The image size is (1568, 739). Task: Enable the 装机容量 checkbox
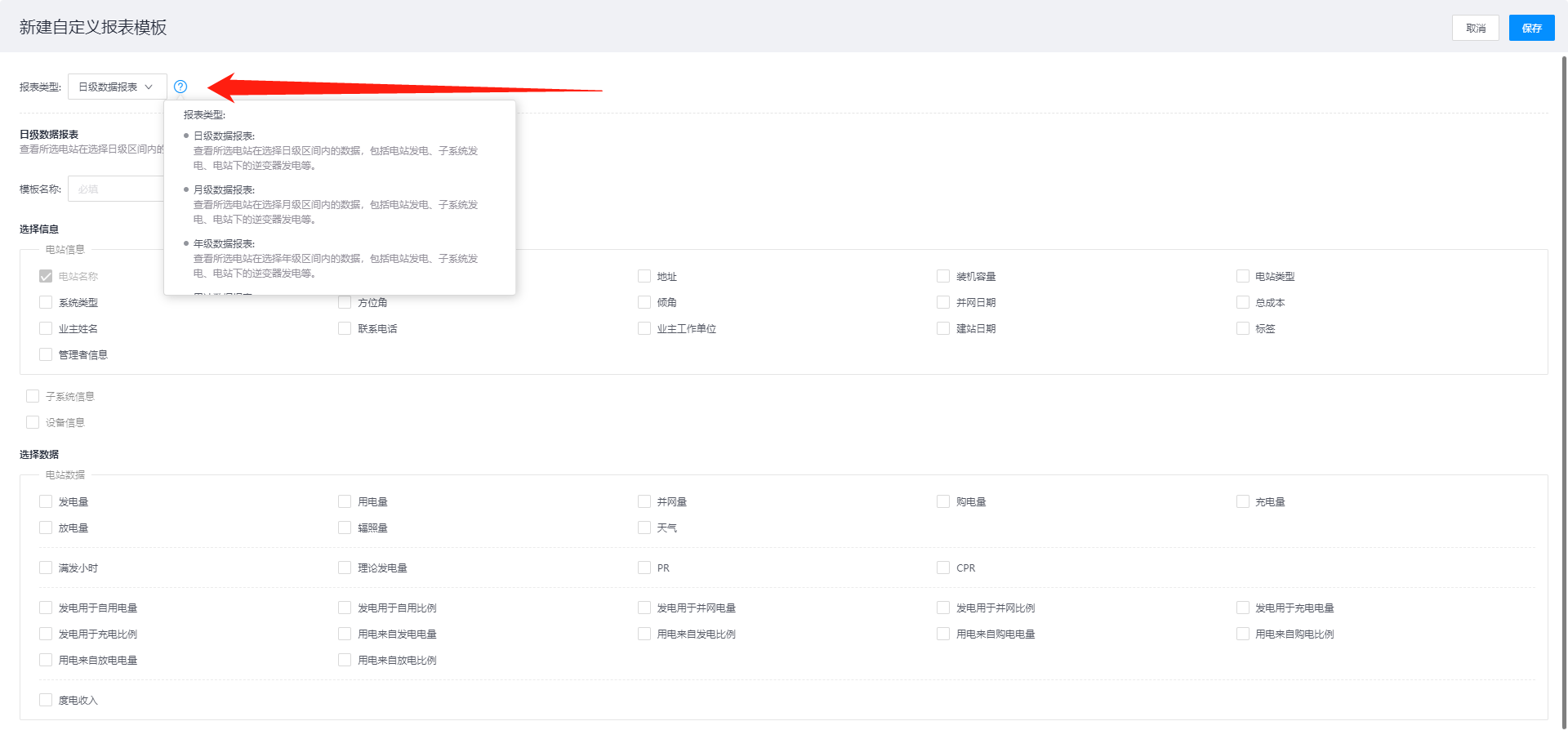tap(943, 277)
